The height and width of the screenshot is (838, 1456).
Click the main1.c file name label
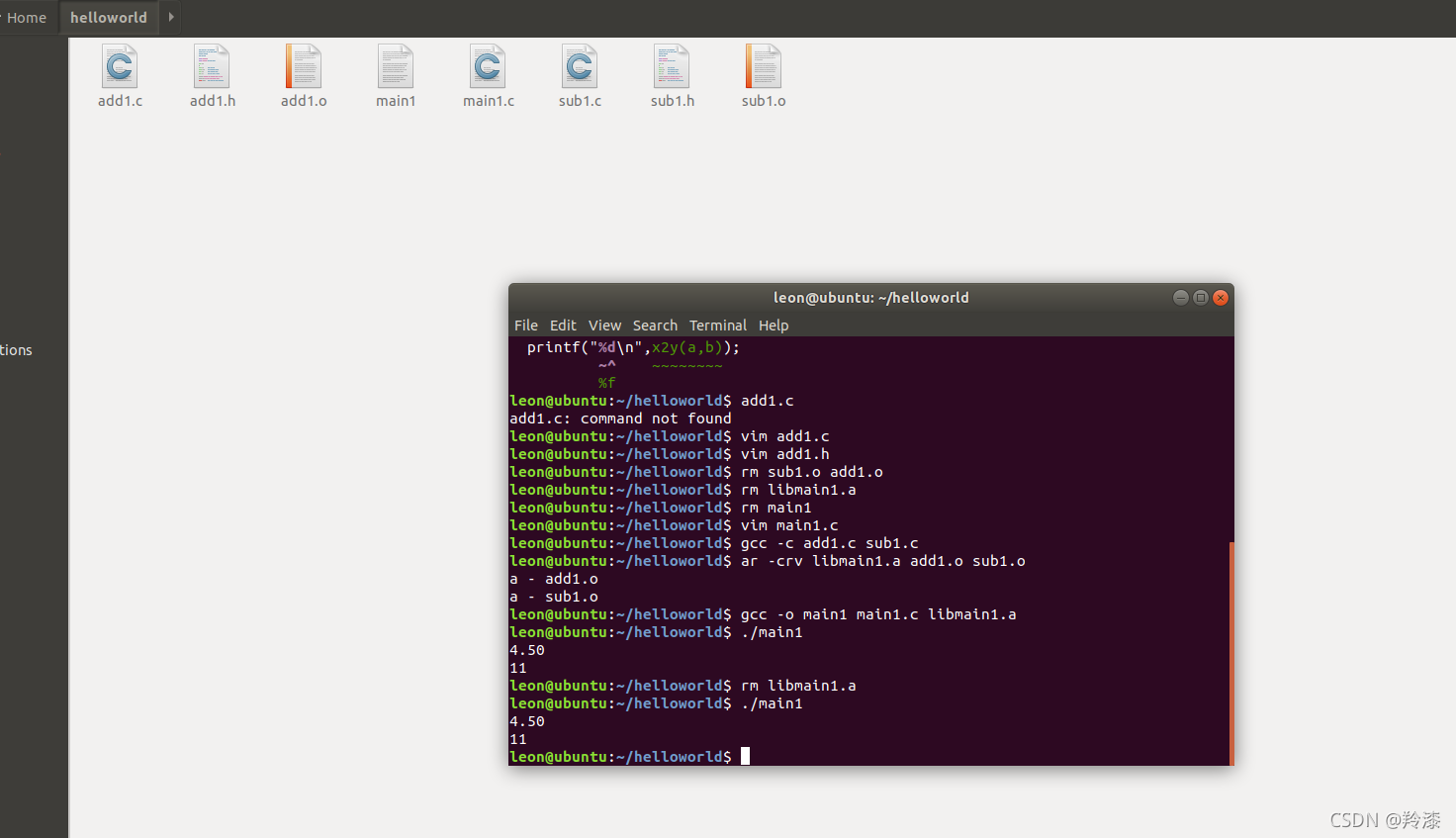(x=489, y=101)
